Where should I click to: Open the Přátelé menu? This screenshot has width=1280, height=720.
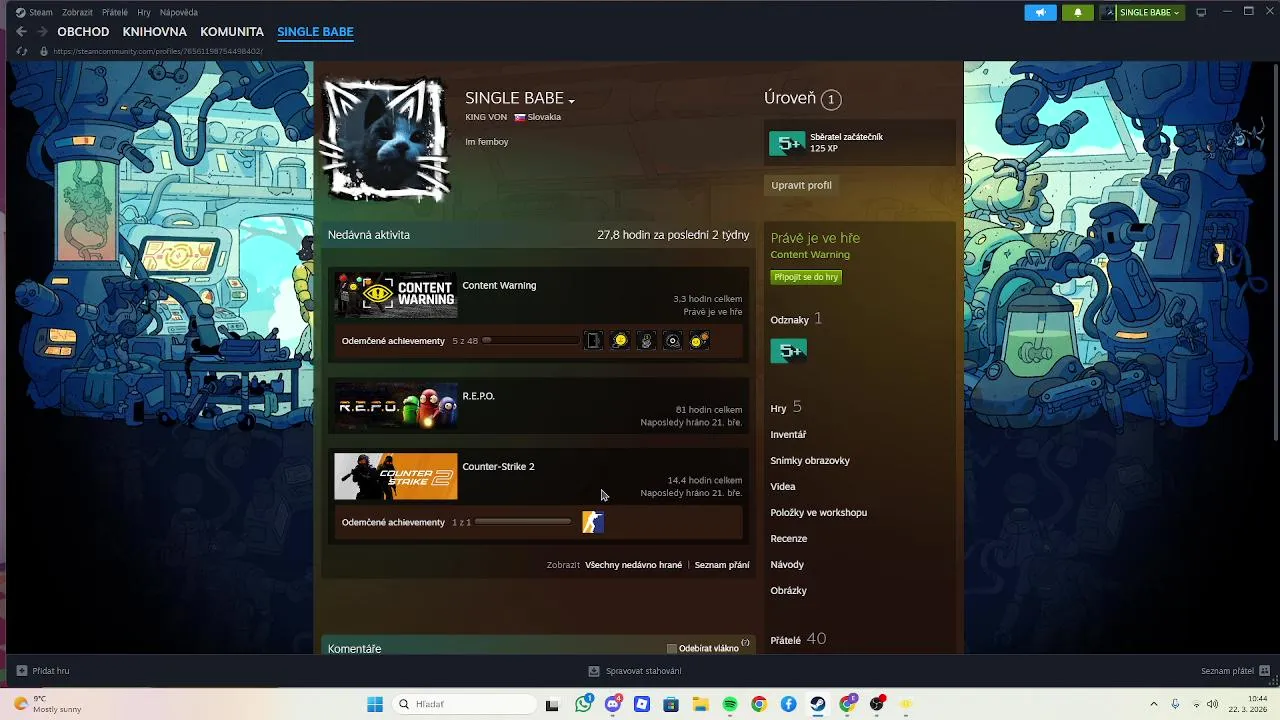tap(115, 12)
